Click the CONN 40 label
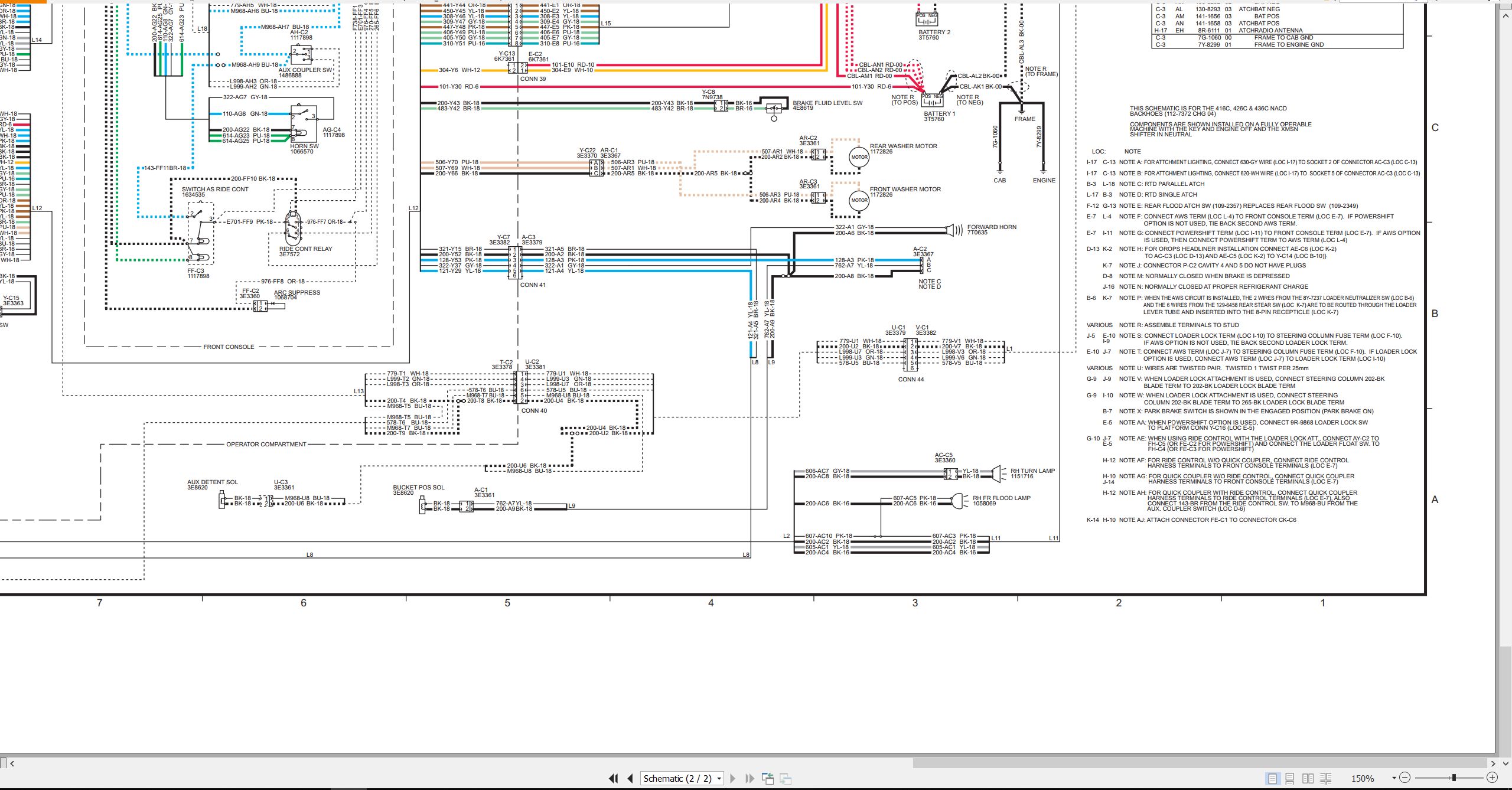The image size is (1512, 790). pyautogui.click(x=534, y=411)
